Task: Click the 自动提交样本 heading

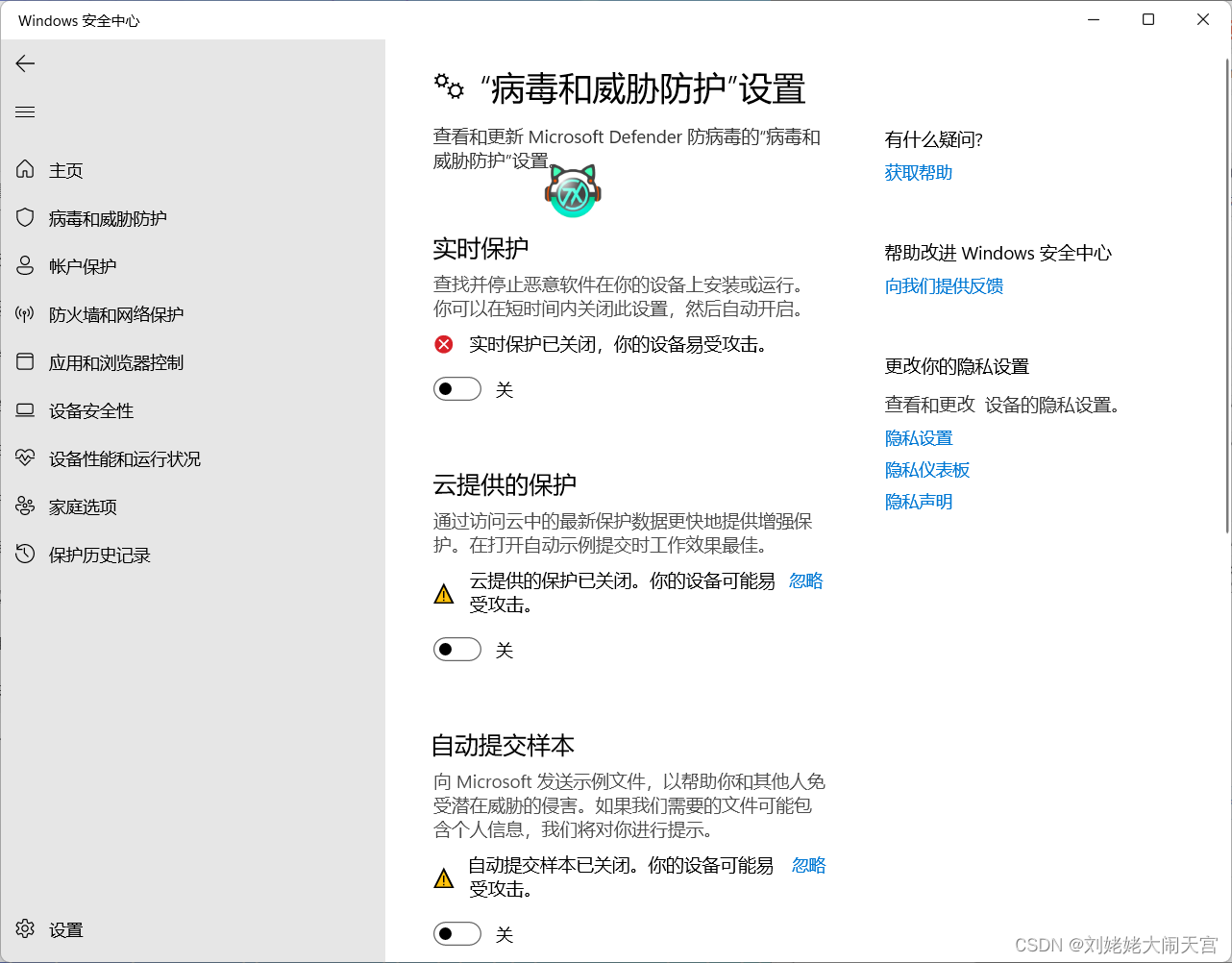Action: click(504, 746)
